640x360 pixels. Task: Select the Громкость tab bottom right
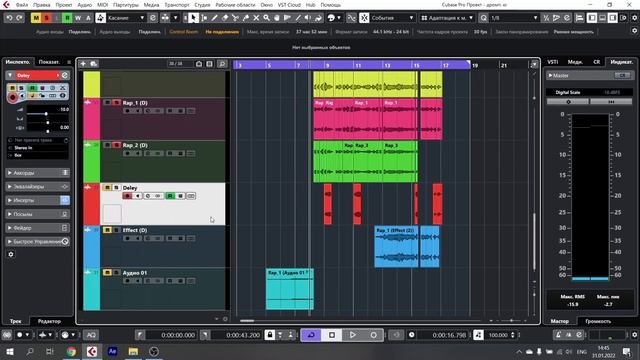tap(598, 321)
